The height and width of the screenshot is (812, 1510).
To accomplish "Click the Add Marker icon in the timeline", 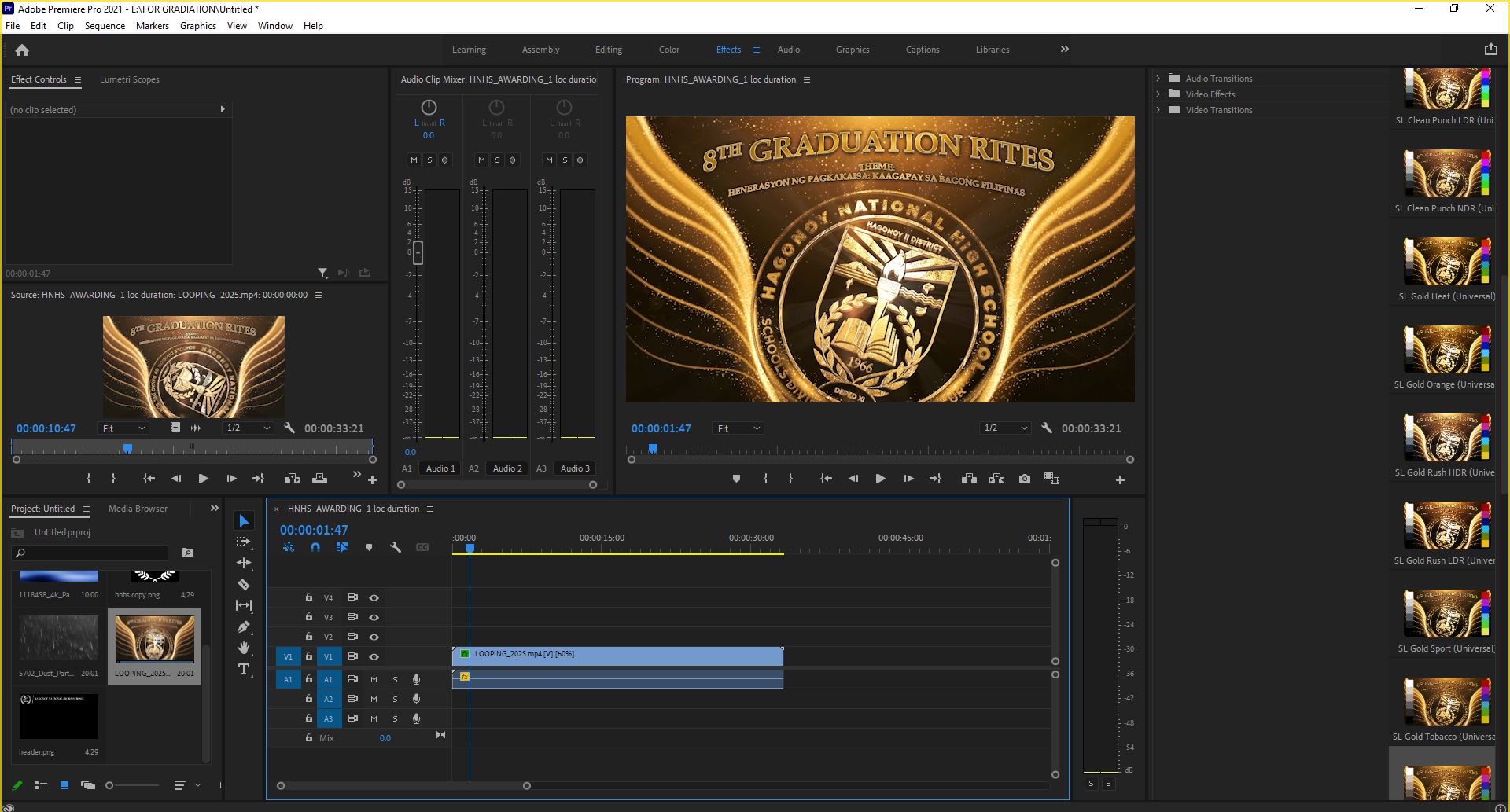I will click(x=369, y=547).
